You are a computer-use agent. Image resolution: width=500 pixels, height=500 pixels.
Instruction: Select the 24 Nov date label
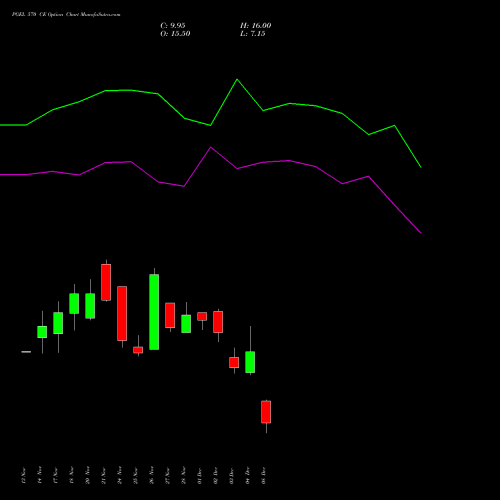(120, 475)
